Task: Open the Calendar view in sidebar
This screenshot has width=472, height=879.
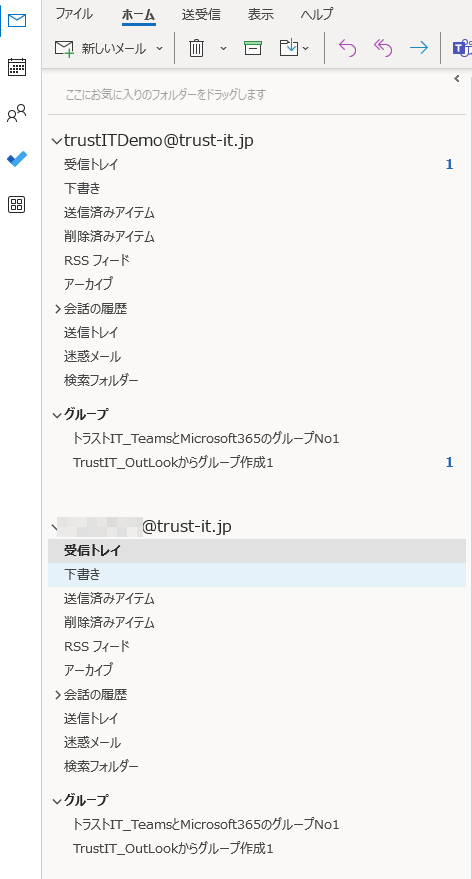Action: click(x=16, y=67)
